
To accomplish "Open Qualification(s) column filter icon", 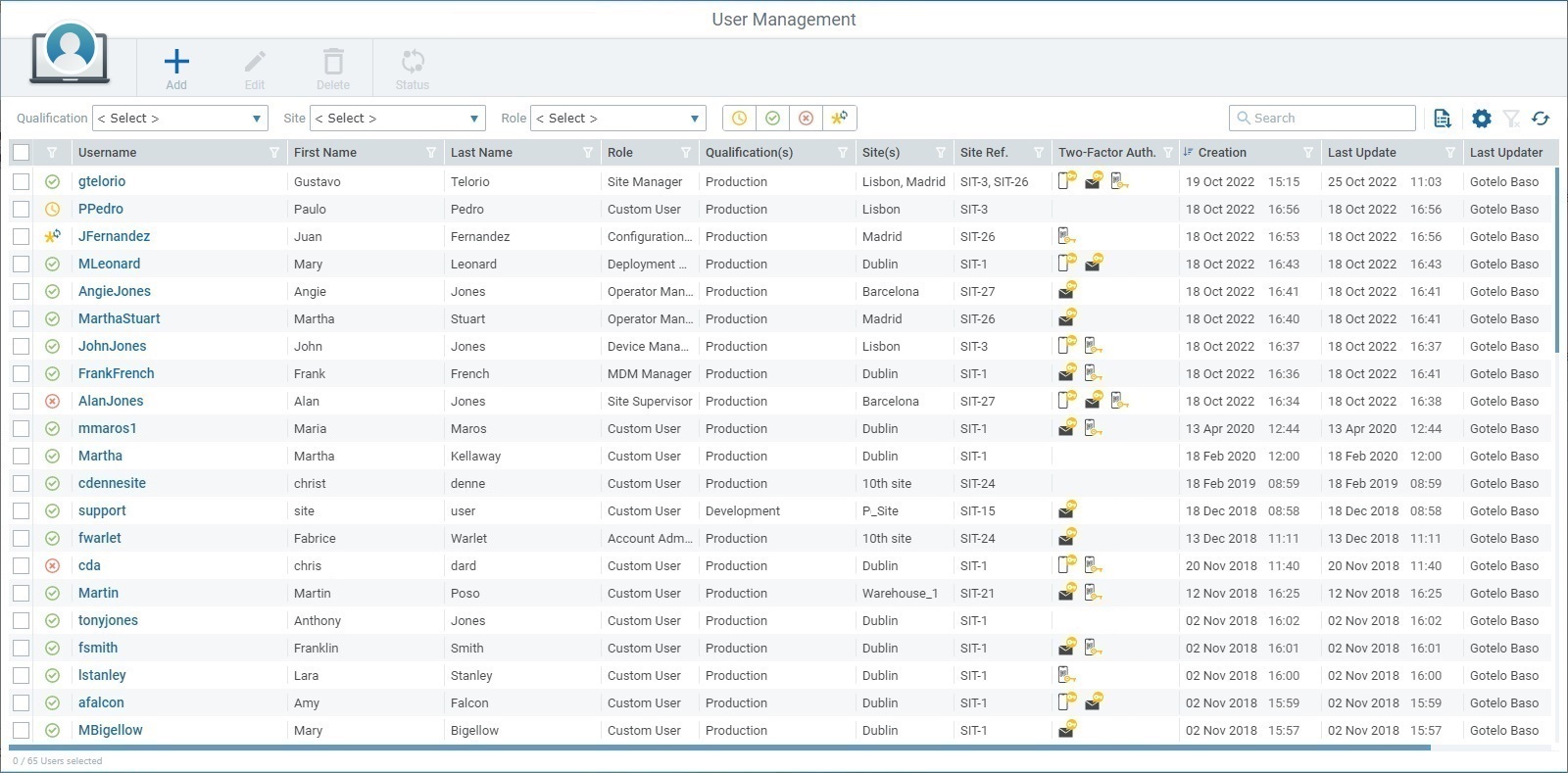I will 843,153.
